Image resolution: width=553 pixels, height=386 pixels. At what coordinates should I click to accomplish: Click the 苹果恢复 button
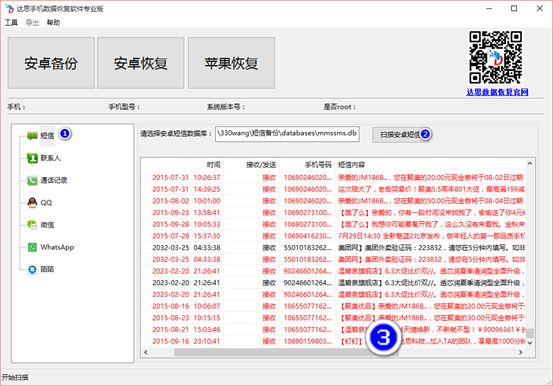231,63
